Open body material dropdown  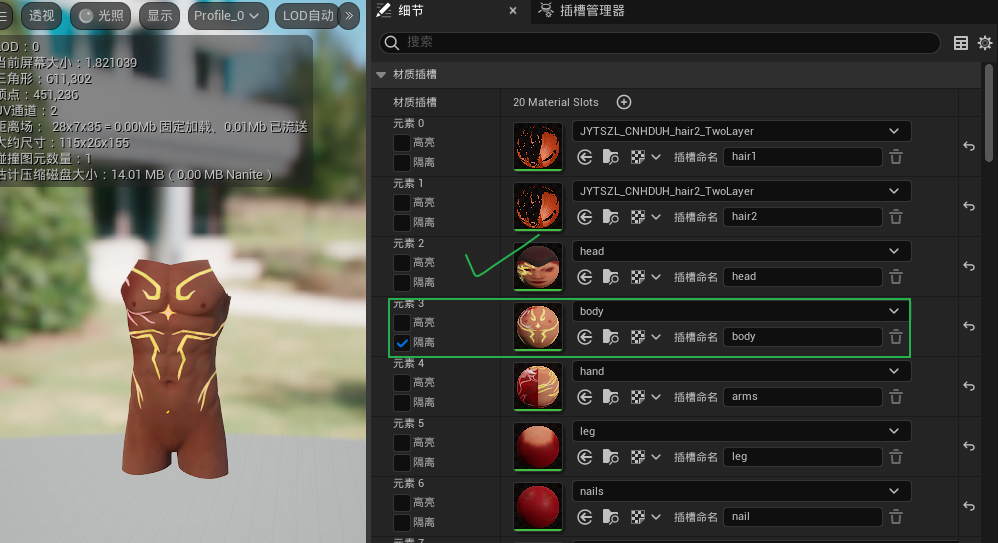click(x=741, y=311)
